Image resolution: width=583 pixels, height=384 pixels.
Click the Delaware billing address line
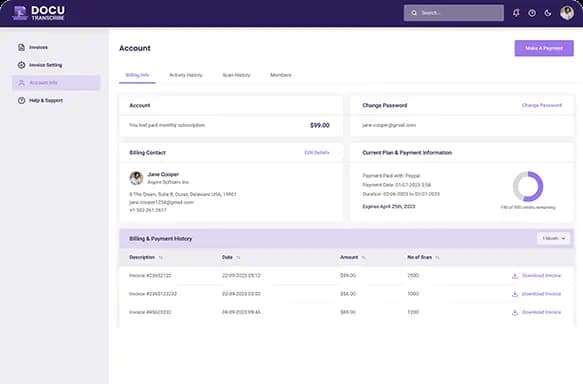[183, 194]
